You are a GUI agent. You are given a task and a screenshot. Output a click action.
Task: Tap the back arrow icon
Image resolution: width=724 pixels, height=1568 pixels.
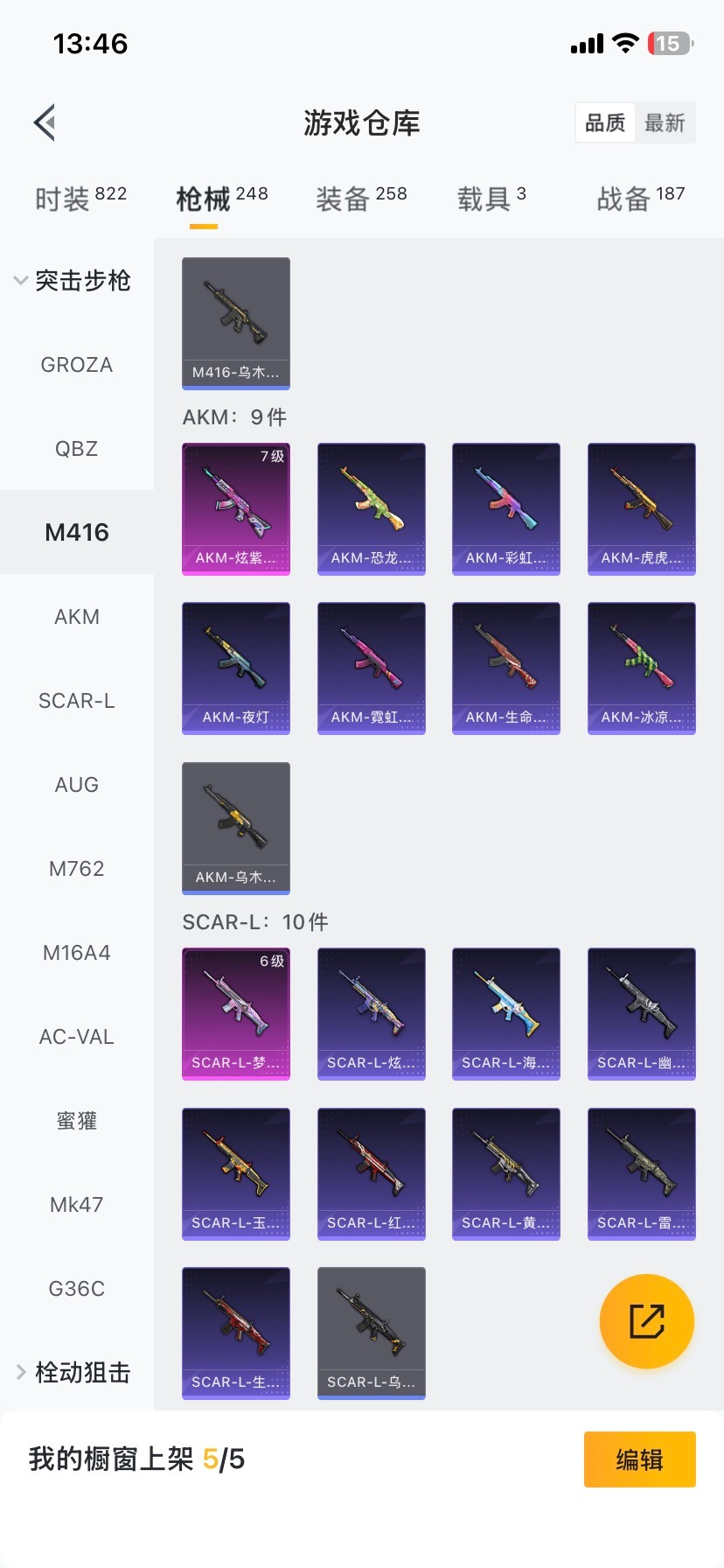[45, 122]
